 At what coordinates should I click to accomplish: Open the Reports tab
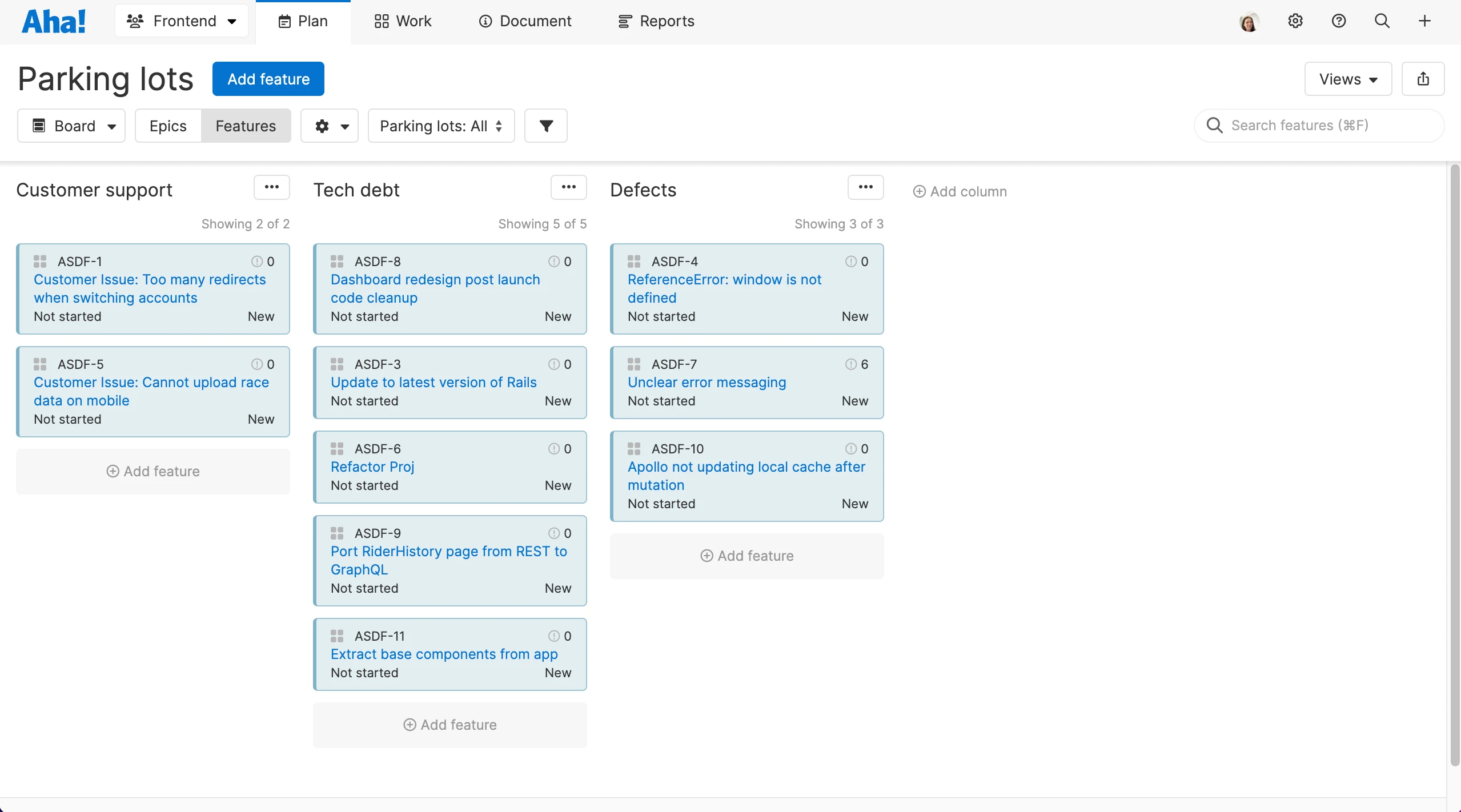[x=656, y=21]
